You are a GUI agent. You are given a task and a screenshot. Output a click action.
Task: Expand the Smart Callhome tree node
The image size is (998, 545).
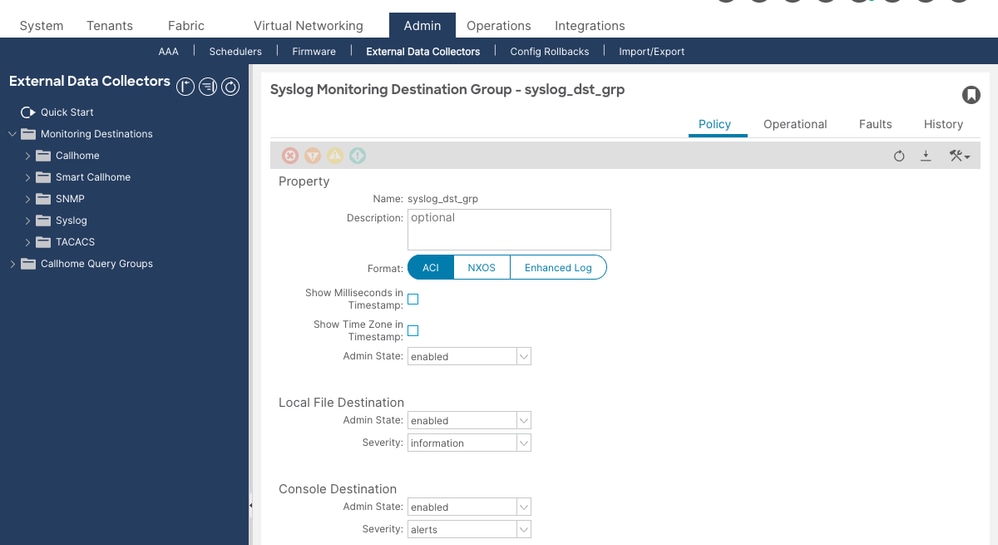27,177
